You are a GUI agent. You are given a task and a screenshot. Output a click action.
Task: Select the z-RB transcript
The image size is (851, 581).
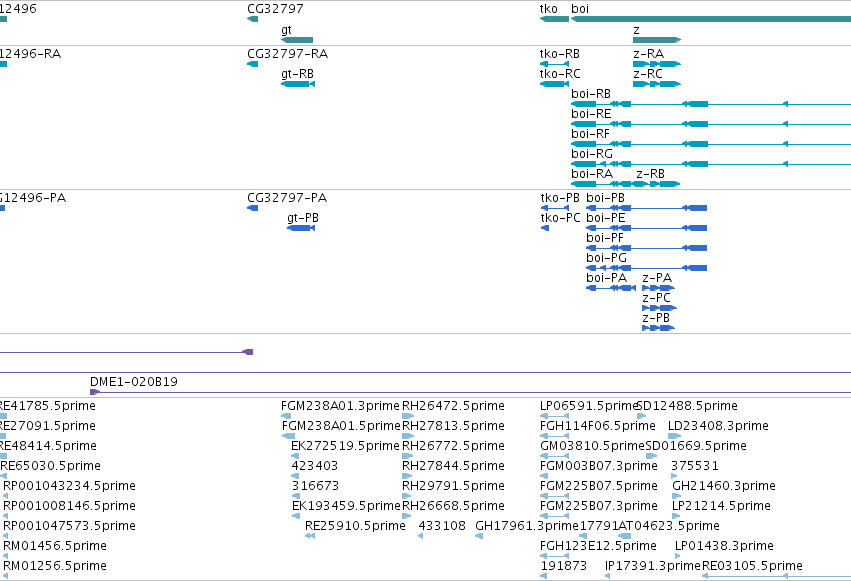pyautogui.click(x=657, y=184)
